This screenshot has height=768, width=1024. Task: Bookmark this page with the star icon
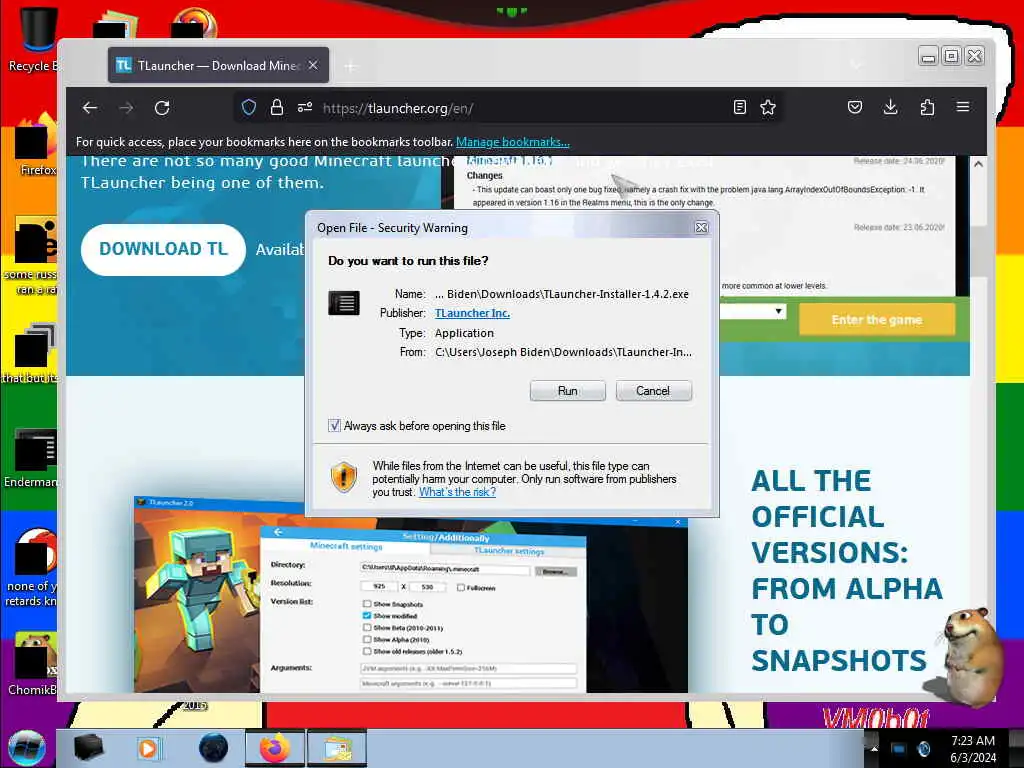[768, 107]
